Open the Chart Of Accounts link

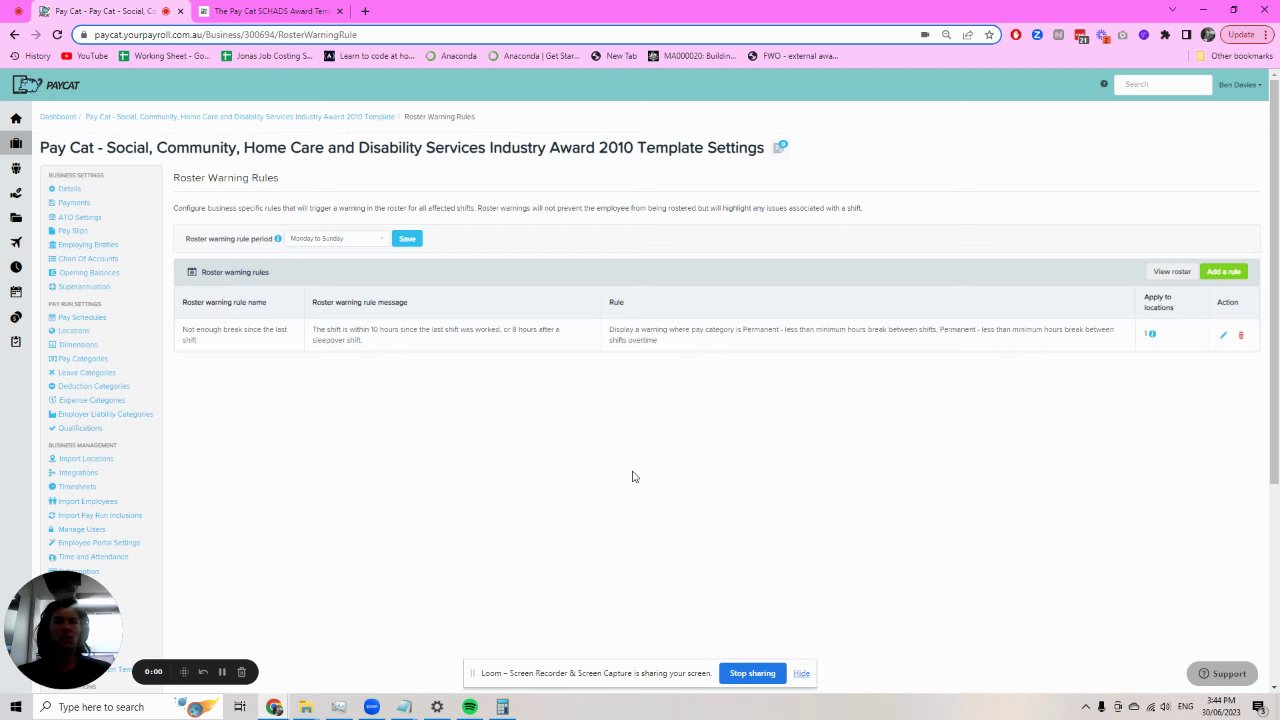pos(88,259)
